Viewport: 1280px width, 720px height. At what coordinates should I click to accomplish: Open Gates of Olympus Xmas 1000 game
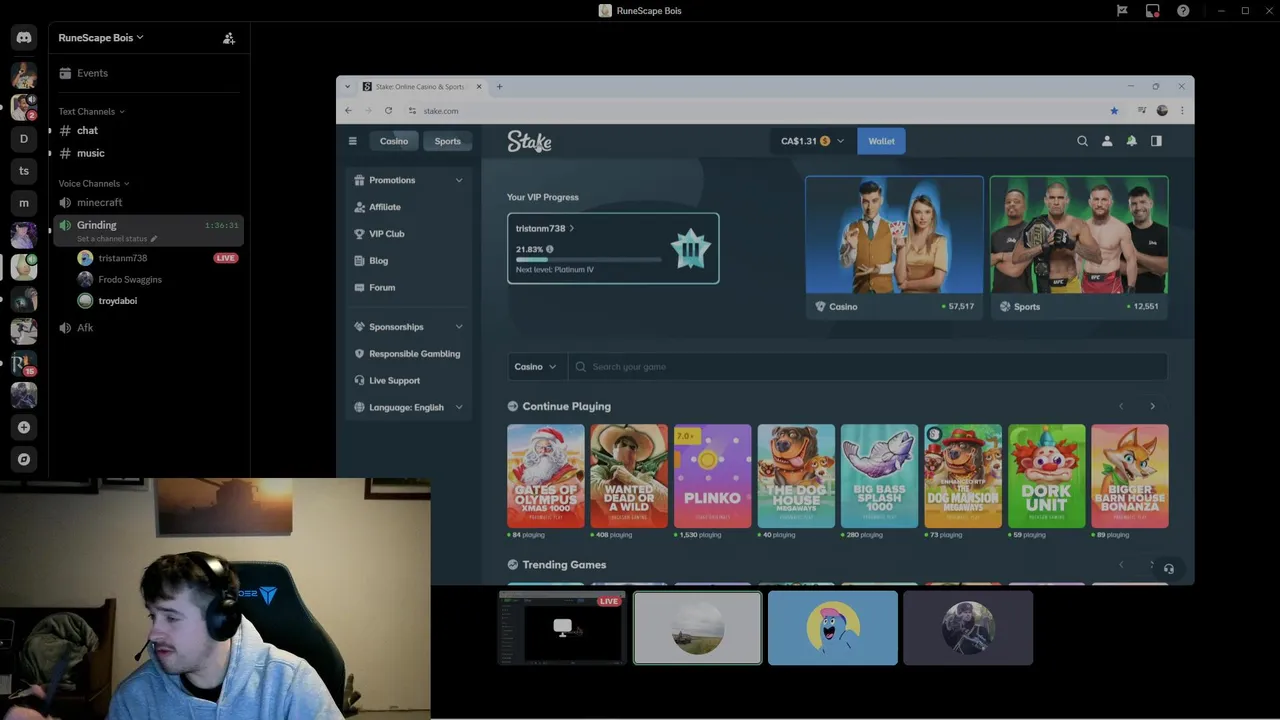coord(546,476)
